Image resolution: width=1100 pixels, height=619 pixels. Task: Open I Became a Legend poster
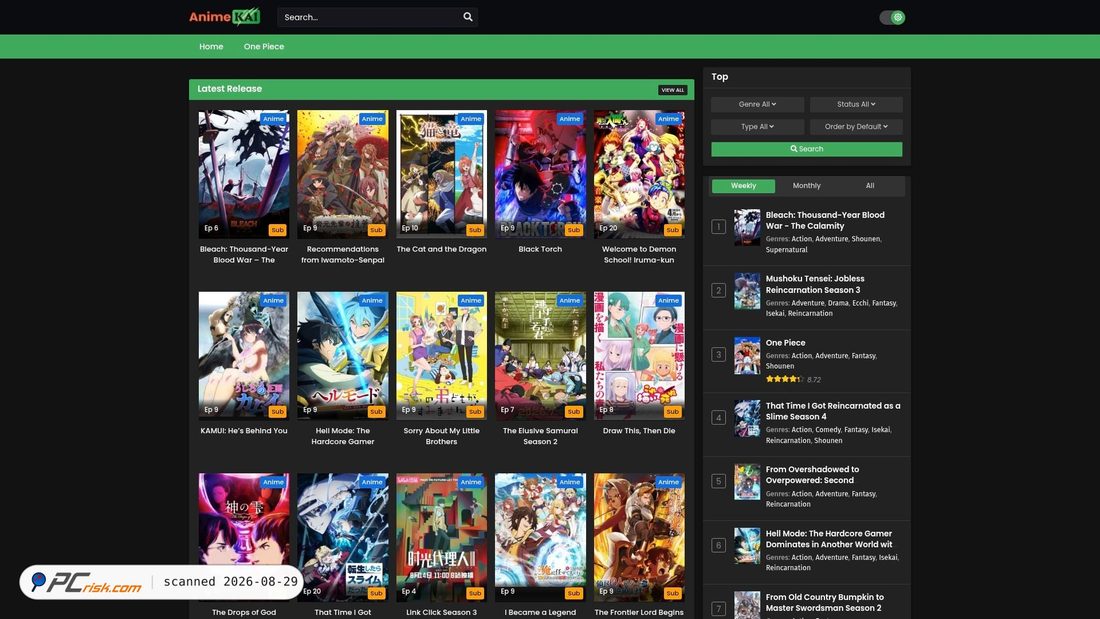pyautogui.click(x=540, y=537)
